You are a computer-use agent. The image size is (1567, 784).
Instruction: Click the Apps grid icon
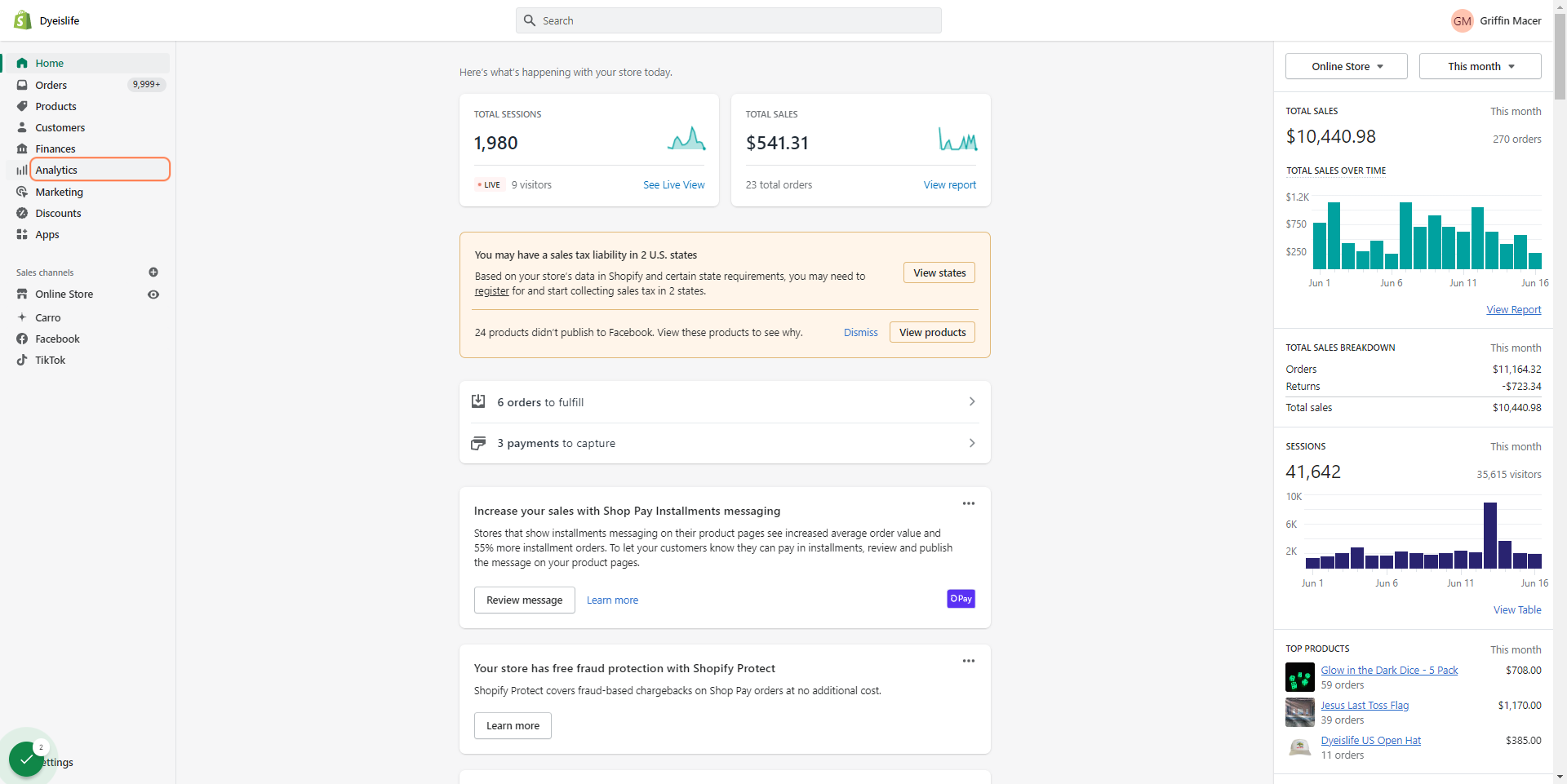pyautogui.click(x=22, y=234)
